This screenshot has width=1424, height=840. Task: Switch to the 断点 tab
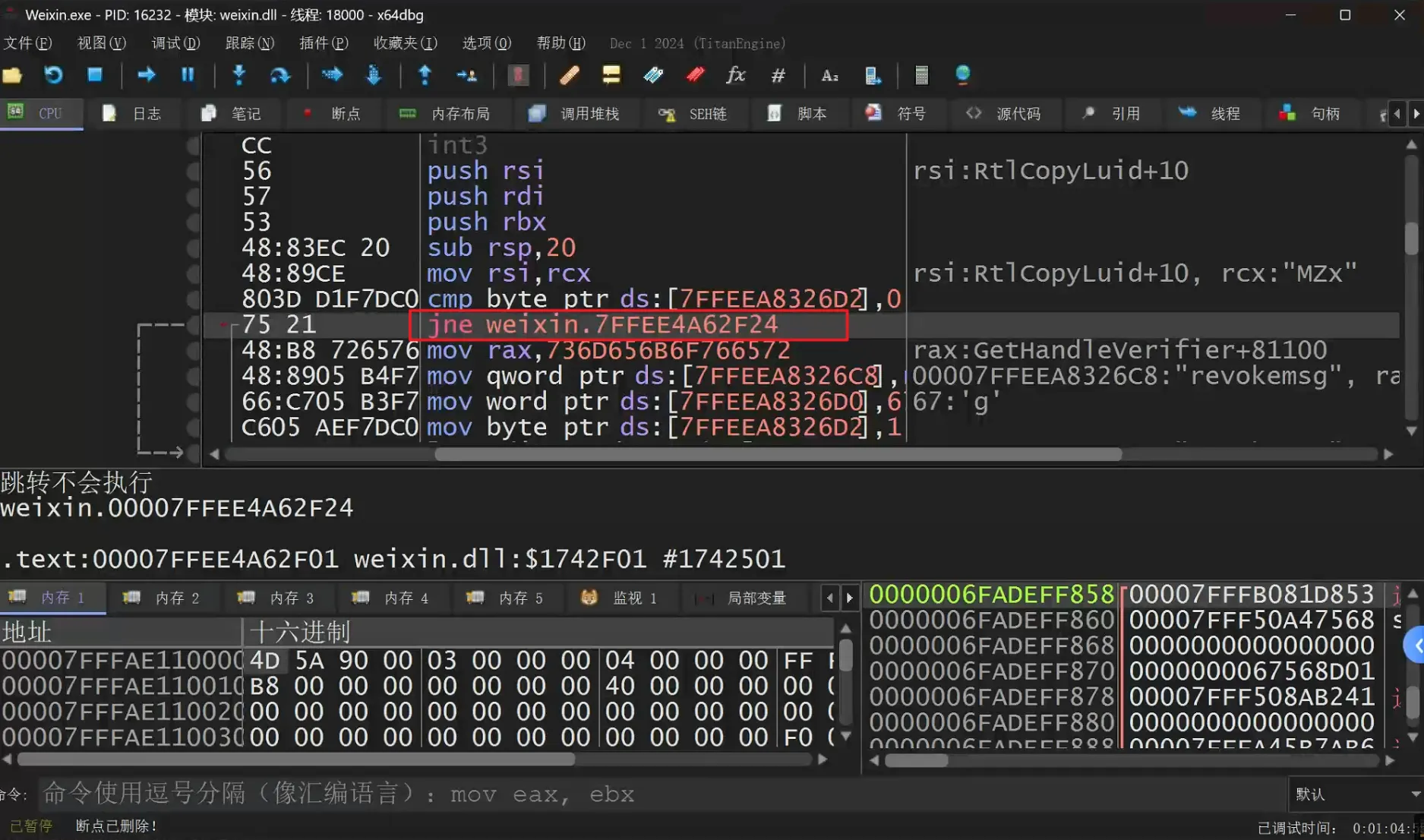333,114
